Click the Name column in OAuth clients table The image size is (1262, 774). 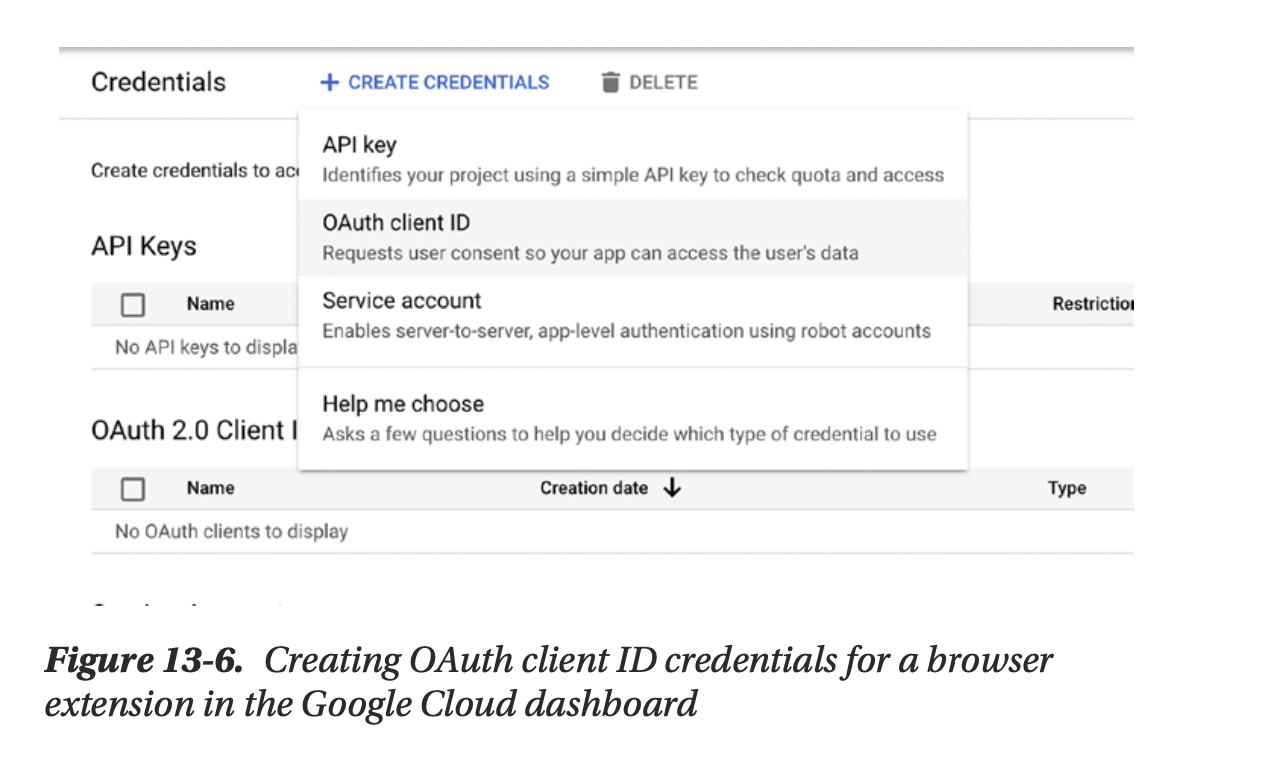point(210,488)
